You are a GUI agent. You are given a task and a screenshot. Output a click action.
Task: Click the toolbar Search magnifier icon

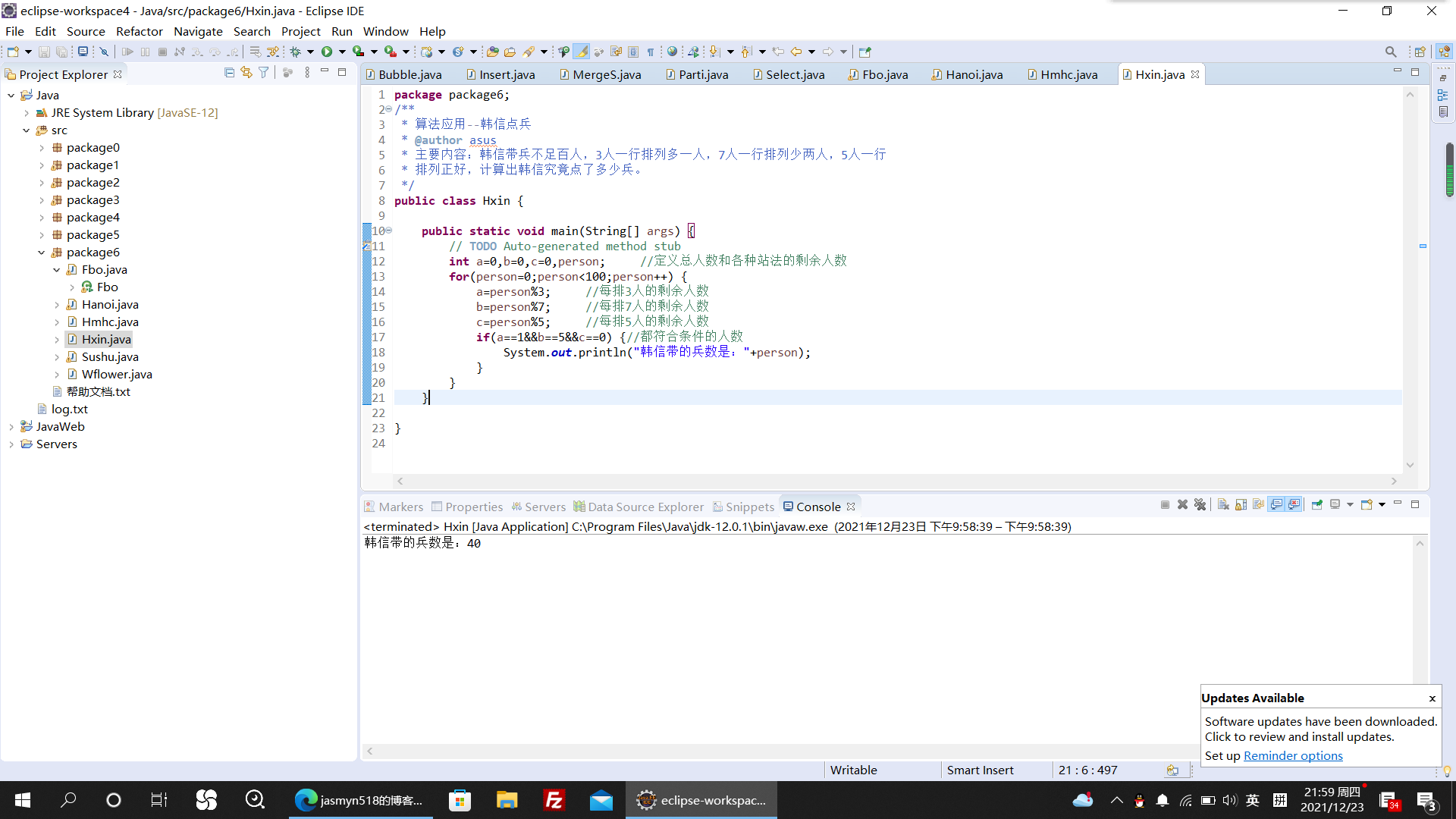coord(1390,52)
